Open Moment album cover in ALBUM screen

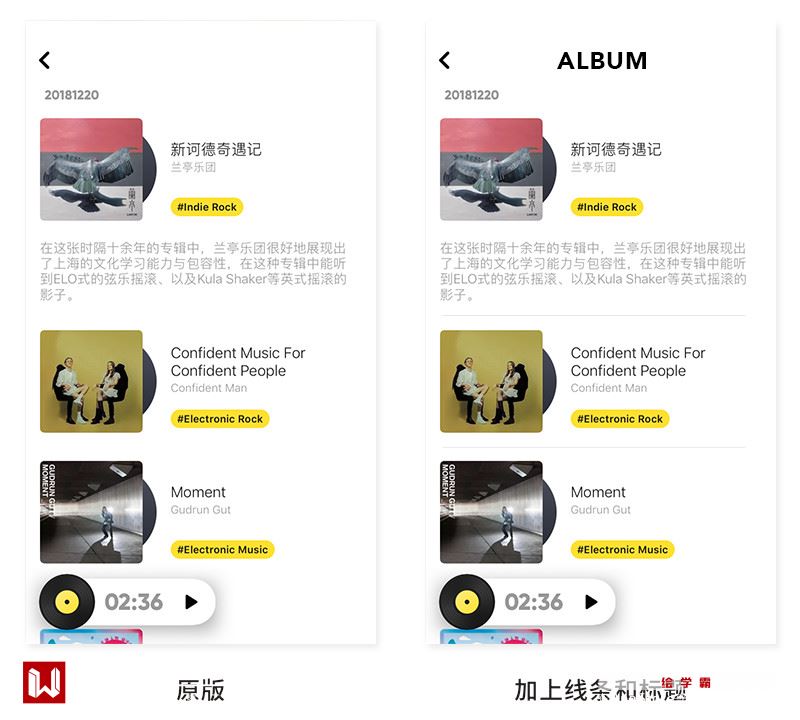[x=491, y=512]
